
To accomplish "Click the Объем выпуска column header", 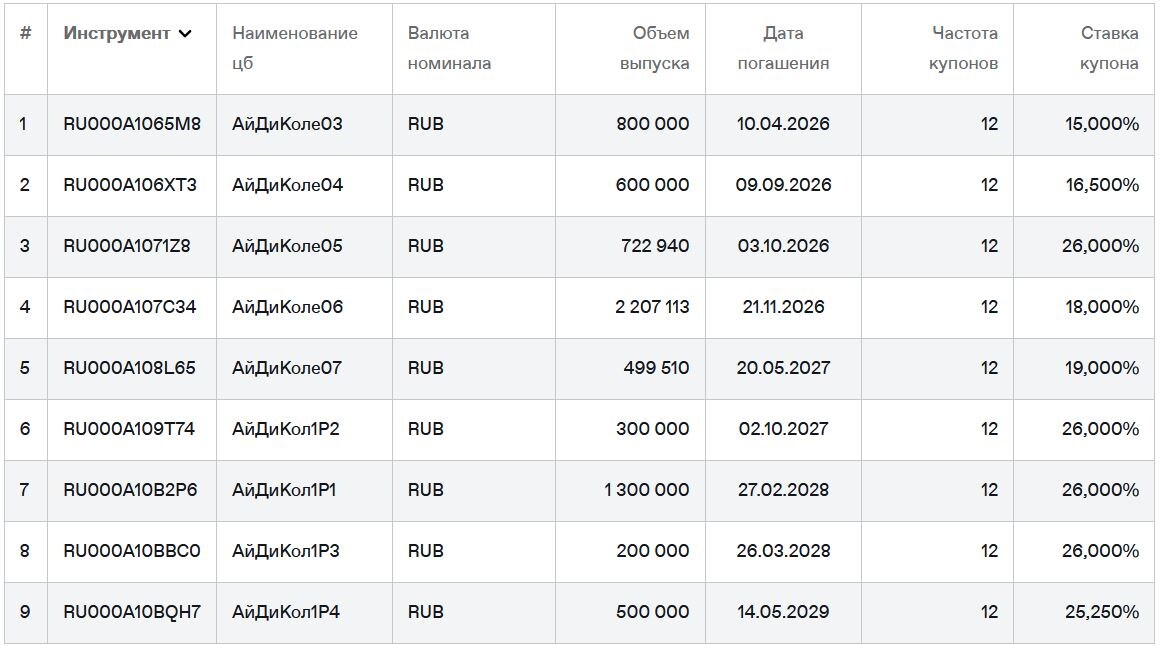I will (655, 48).
